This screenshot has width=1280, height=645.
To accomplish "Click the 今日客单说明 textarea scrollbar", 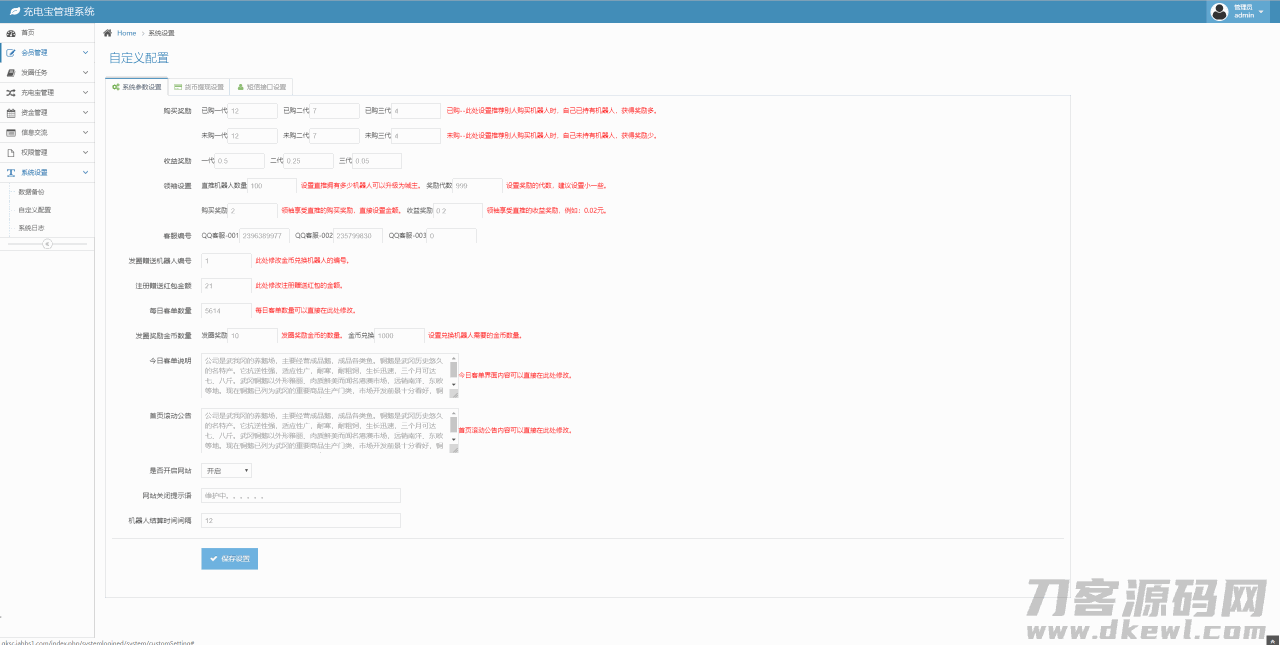I will click(454, 370).
